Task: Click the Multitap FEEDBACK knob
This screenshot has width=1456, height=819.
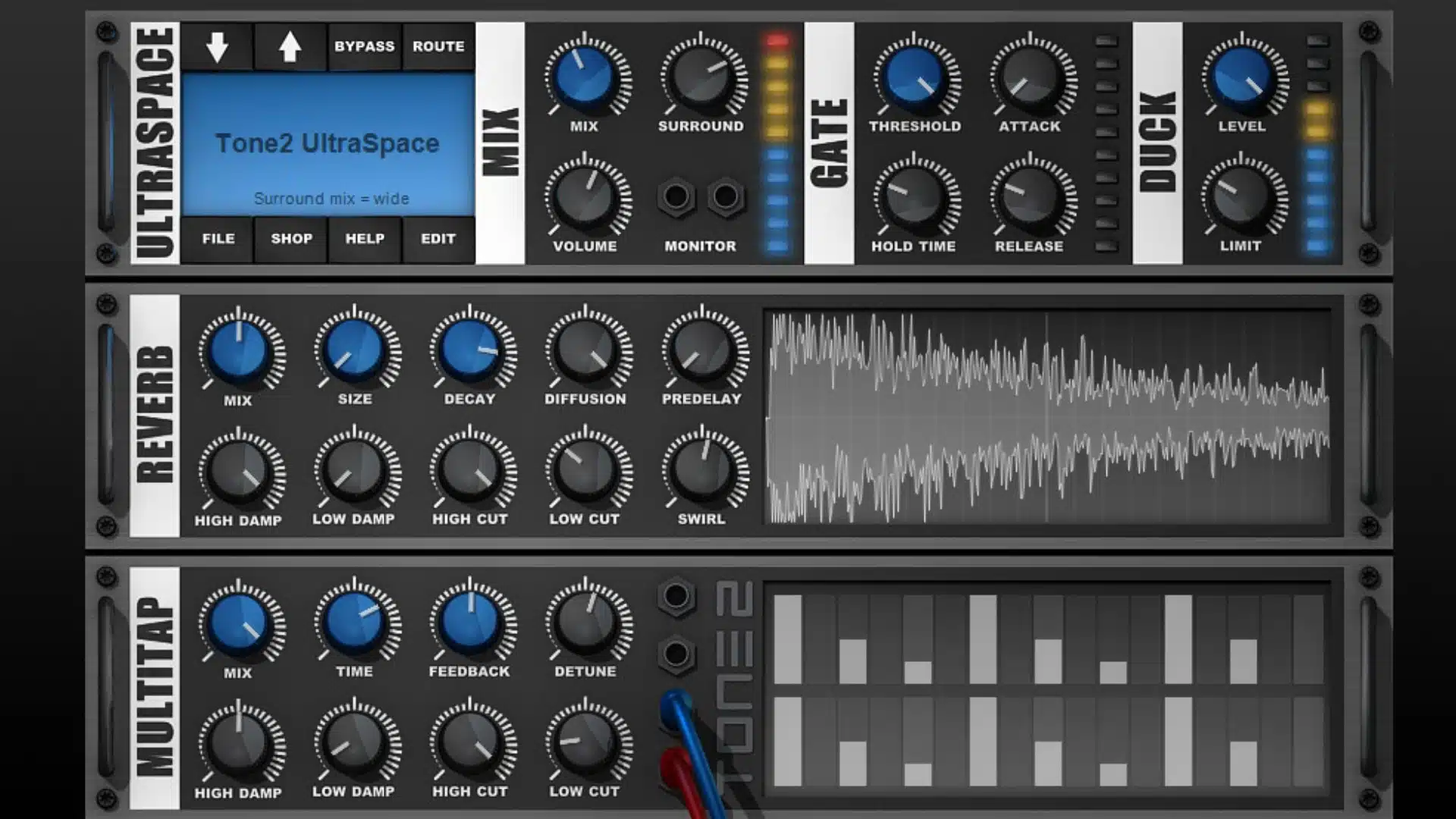Action: pos(470,623)
